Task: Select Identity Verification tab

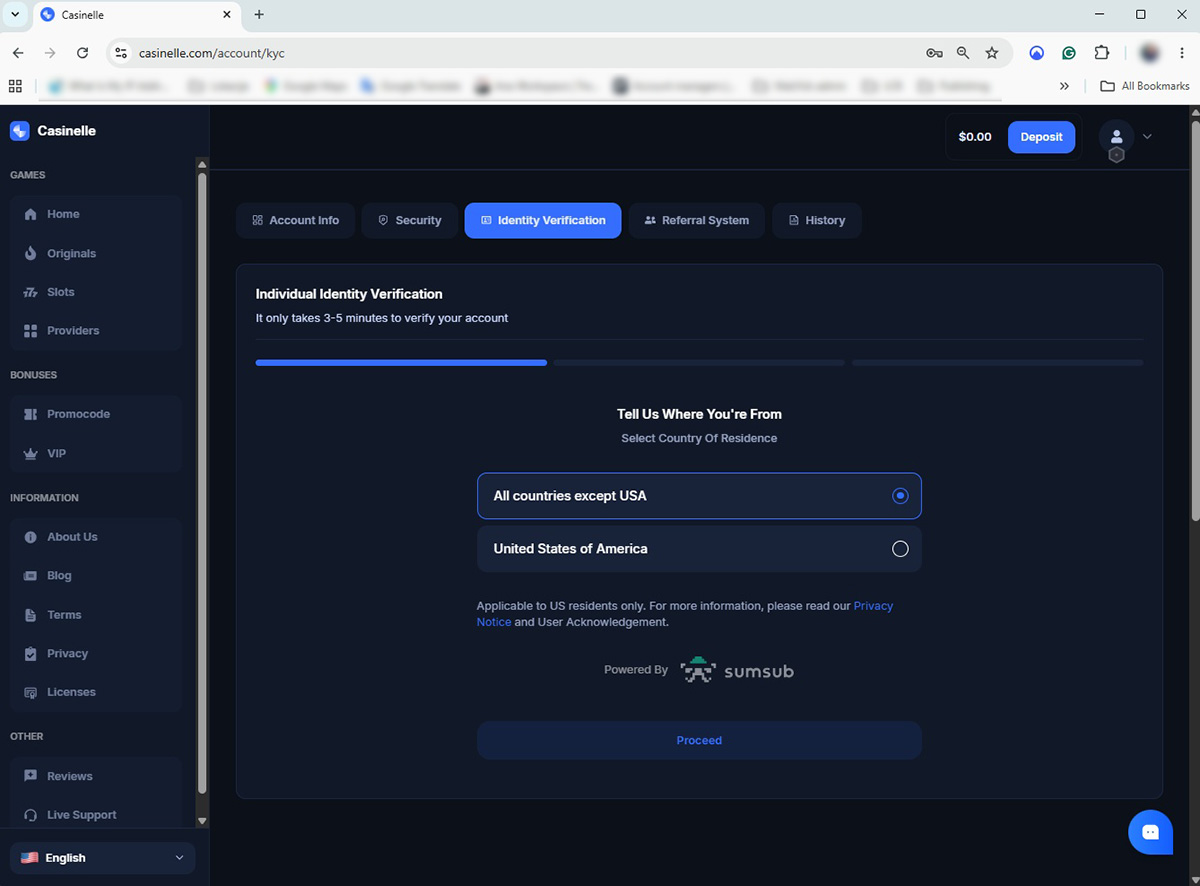Action: click(543, 220)
